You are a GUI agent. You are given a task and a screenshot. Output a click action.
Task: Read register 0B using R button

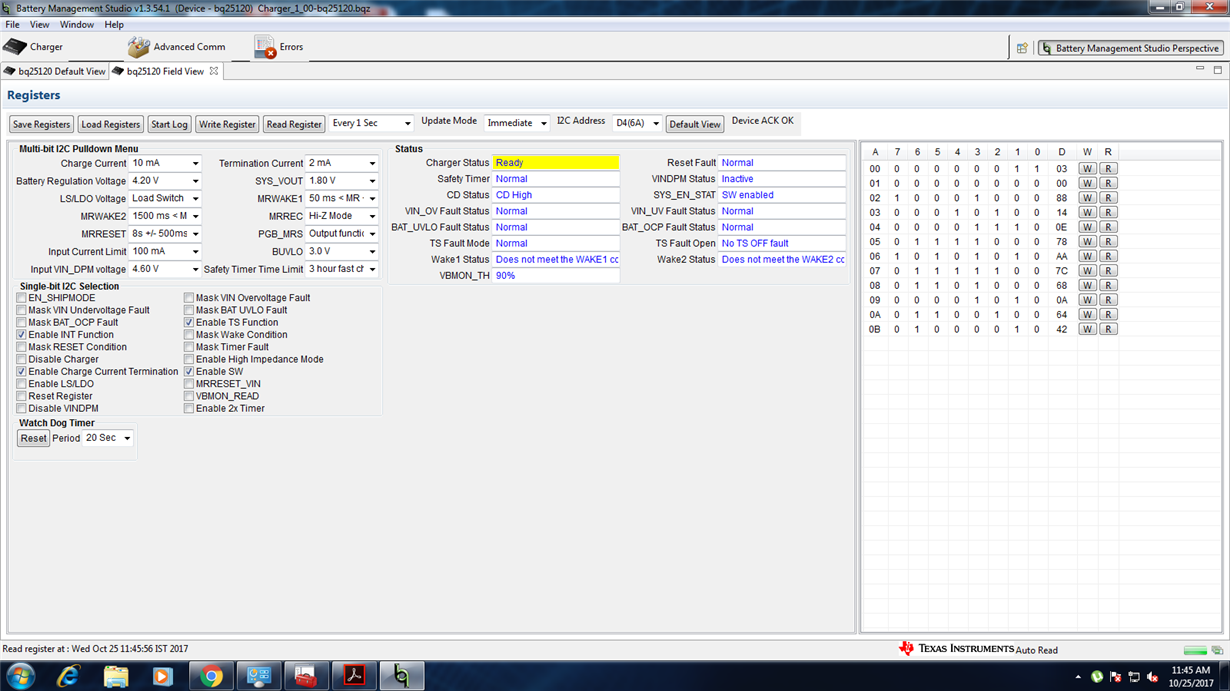click(1108, 329)
